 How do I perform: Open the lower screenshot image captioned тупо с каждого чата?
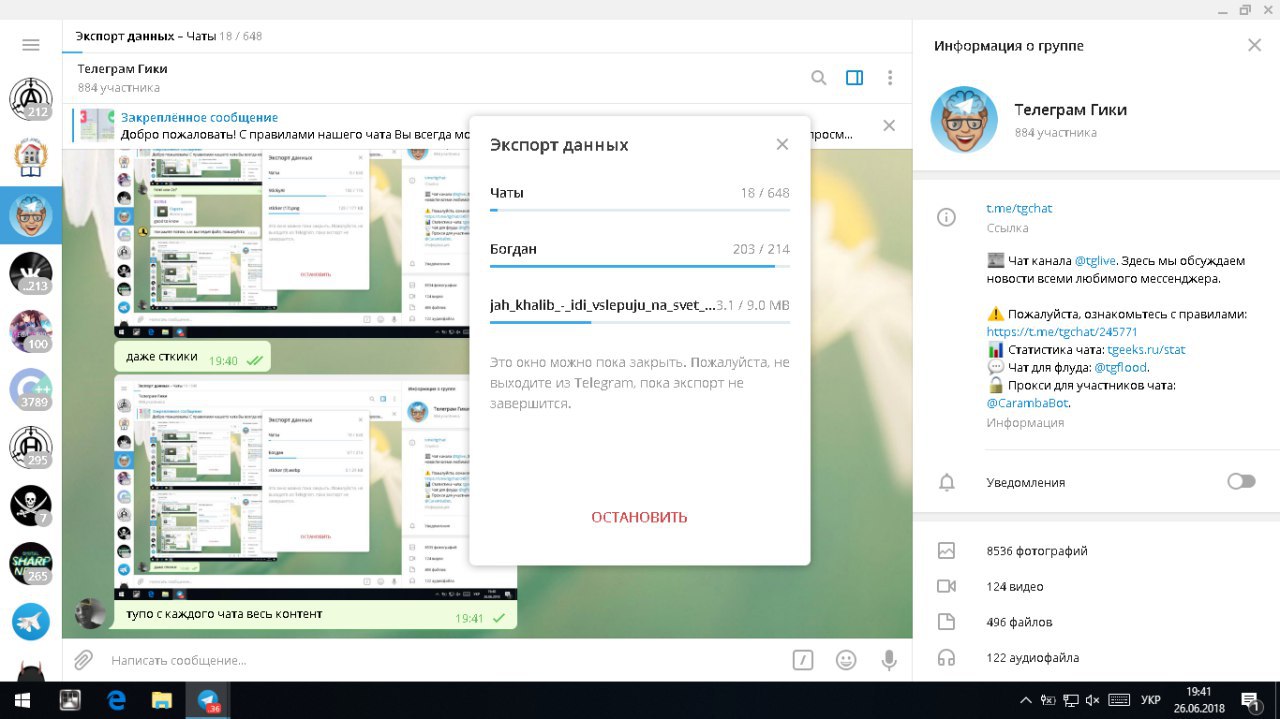[x=315, y=487]
